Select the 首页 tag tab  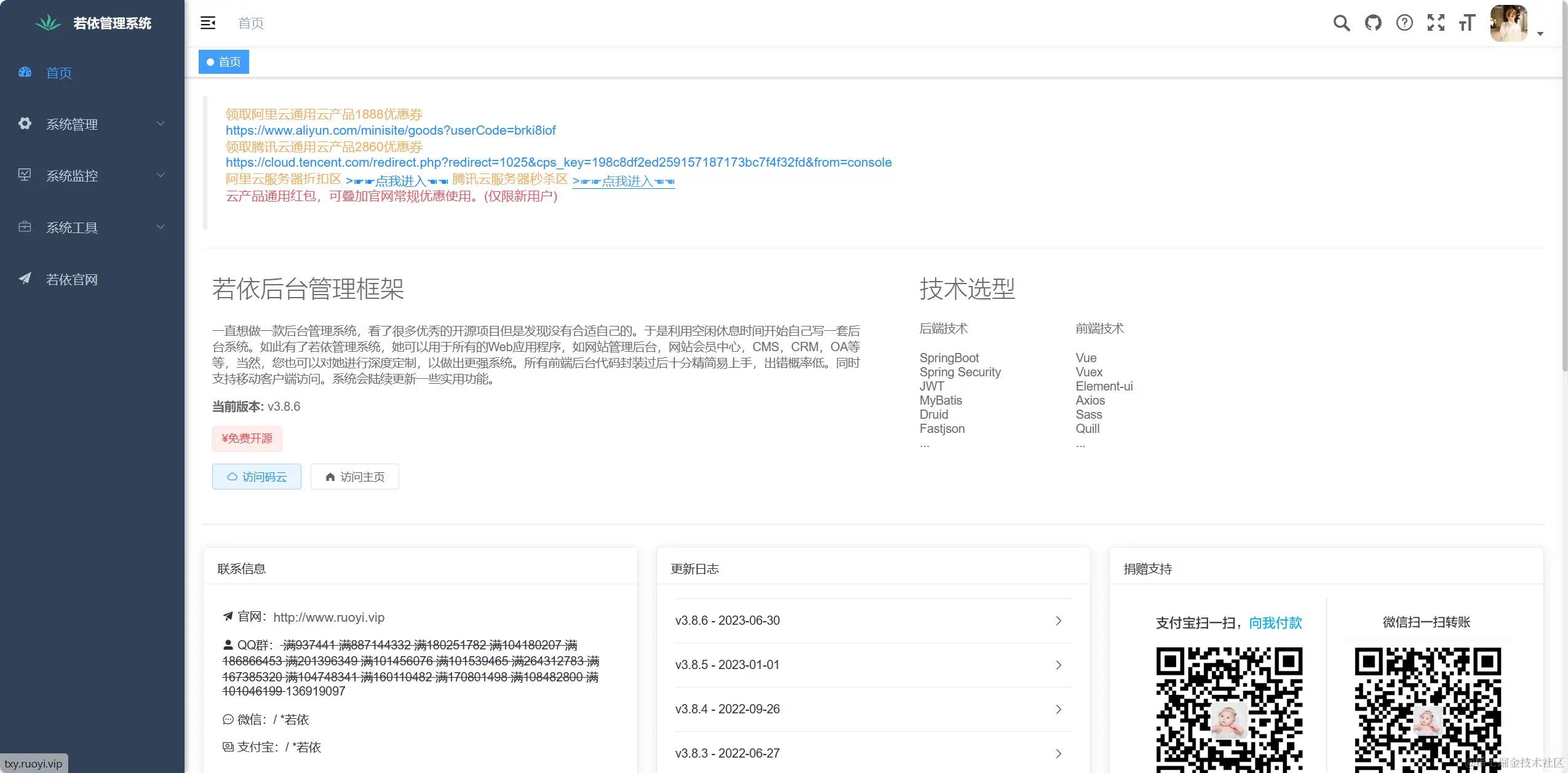pyautogui.click(x=224, y=62)
